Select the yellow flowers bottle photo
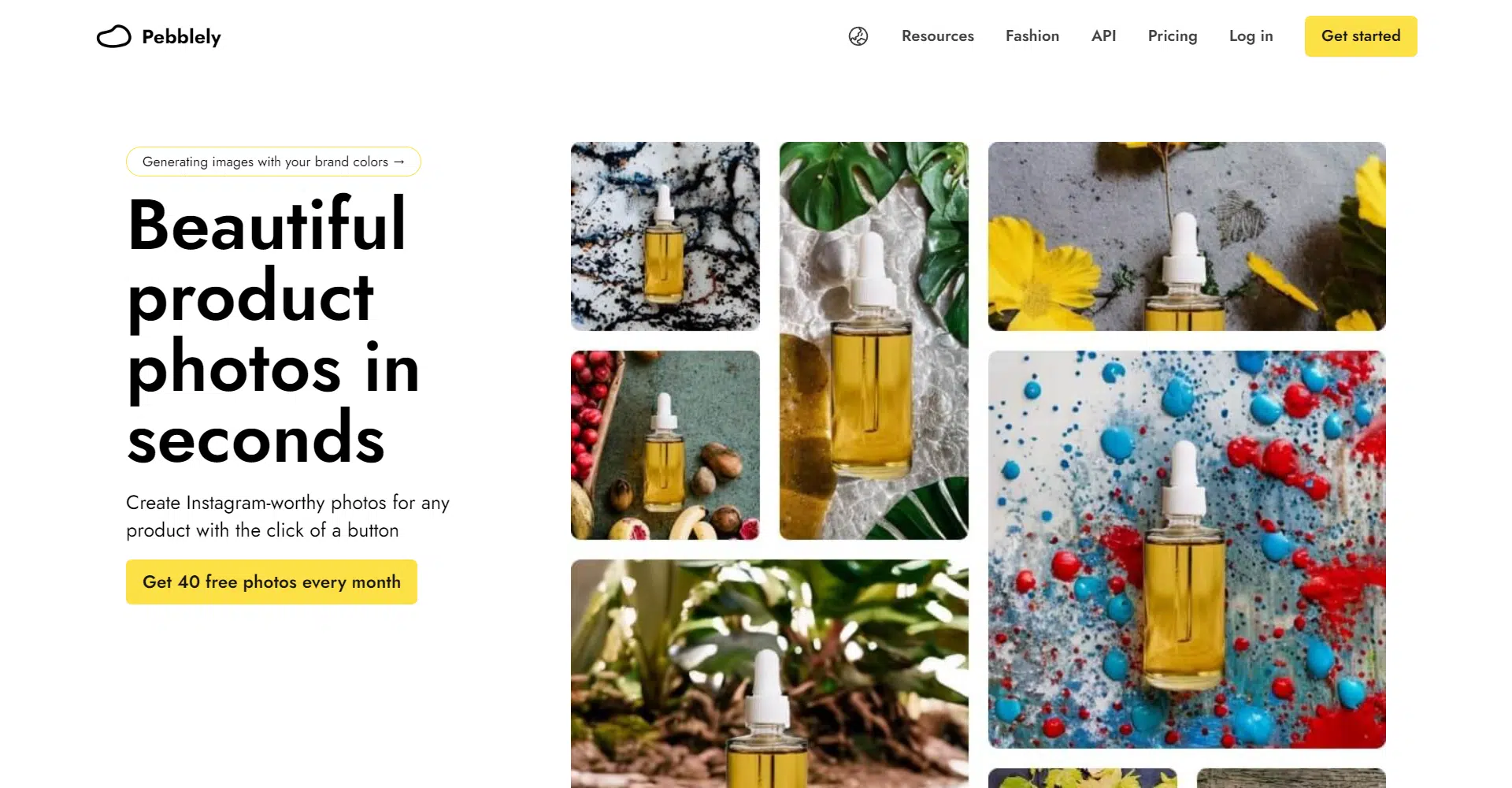This screenshot has width=1512, height=788. point(1187,236)
